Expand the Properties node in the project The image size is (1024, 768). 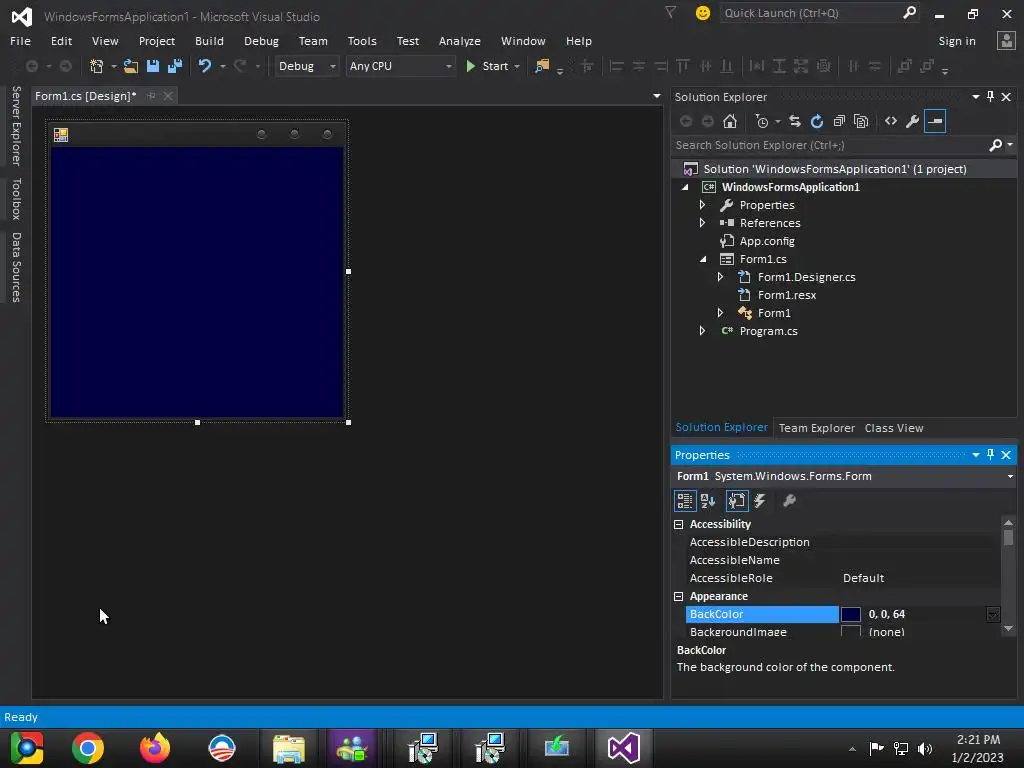tap(703, 205)
